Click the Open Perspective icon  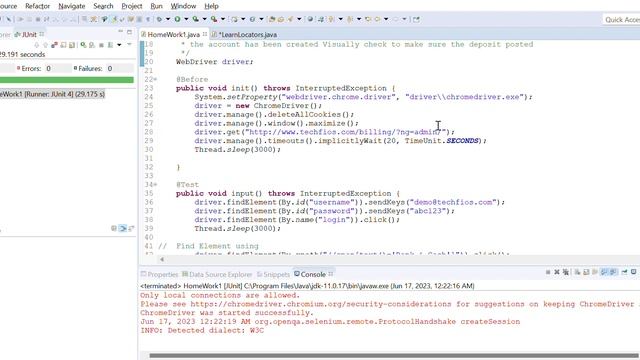coord(416,19)
